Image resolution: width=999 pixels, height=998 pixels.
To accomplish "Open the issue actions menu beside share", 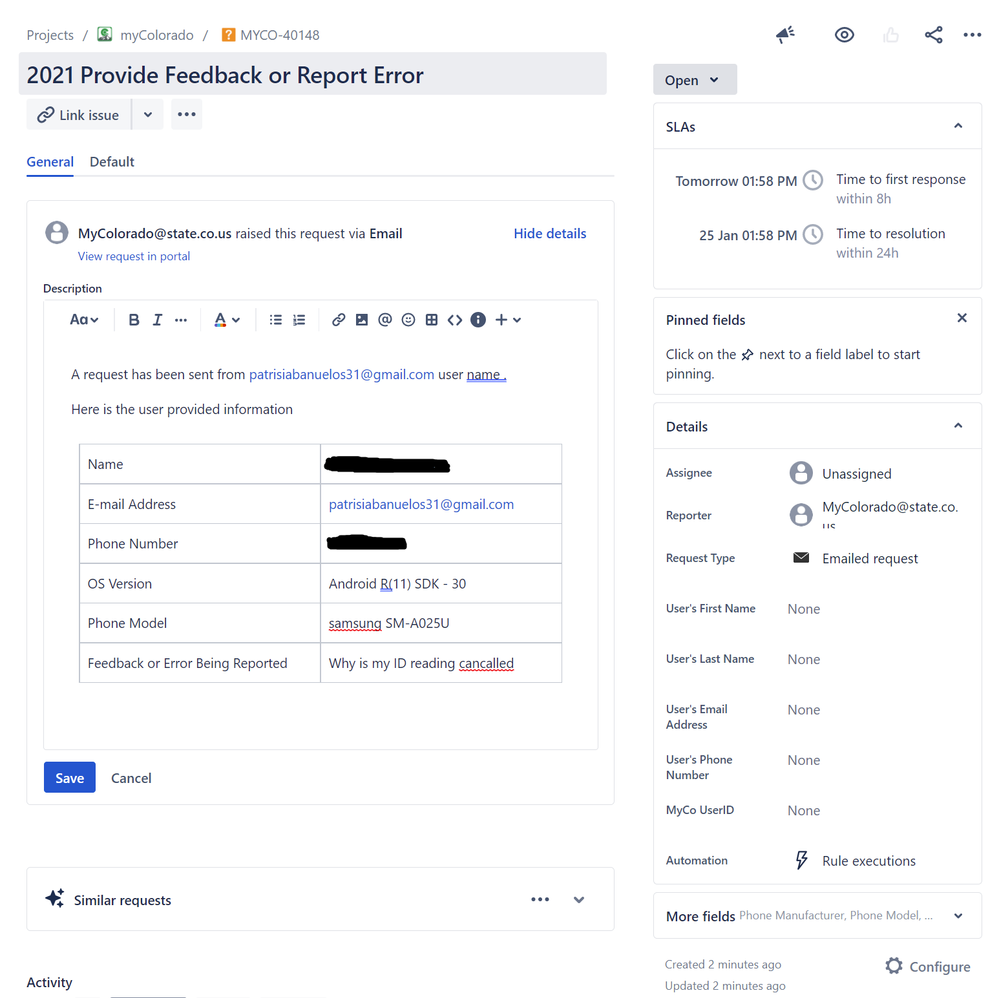I will tap(973, 34).
